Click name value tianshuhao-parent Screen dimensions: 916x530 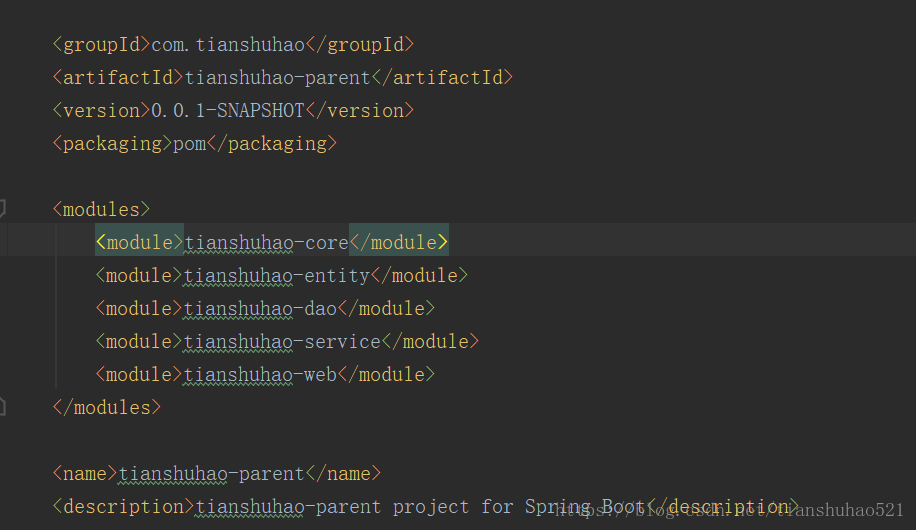[211, 473]
